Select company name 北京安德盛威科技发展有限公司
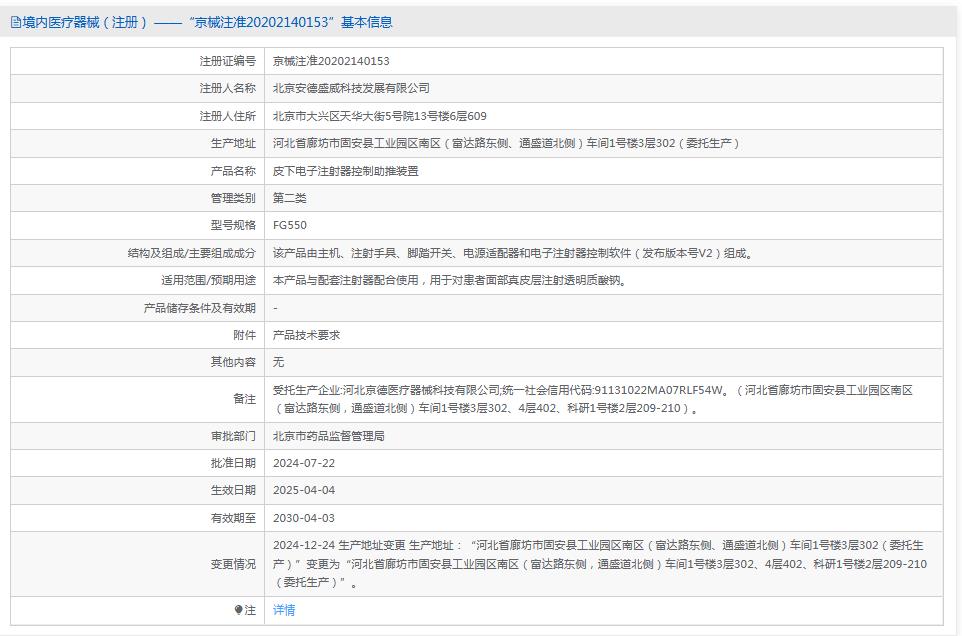The image size is (962, 636). click(x=351, y=88)
